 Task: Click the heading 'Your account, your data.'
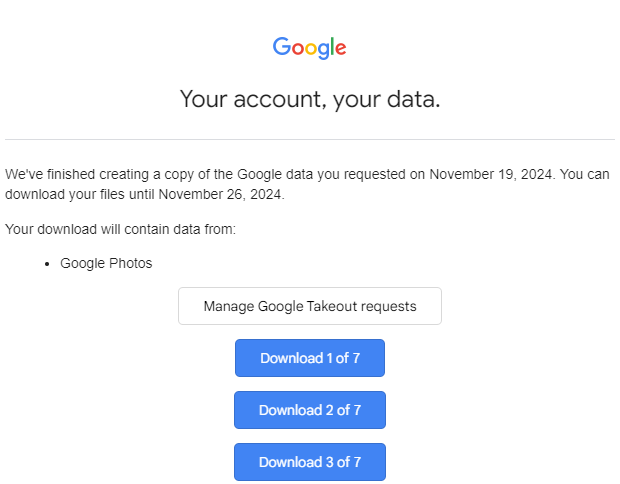tap(310, 99)
